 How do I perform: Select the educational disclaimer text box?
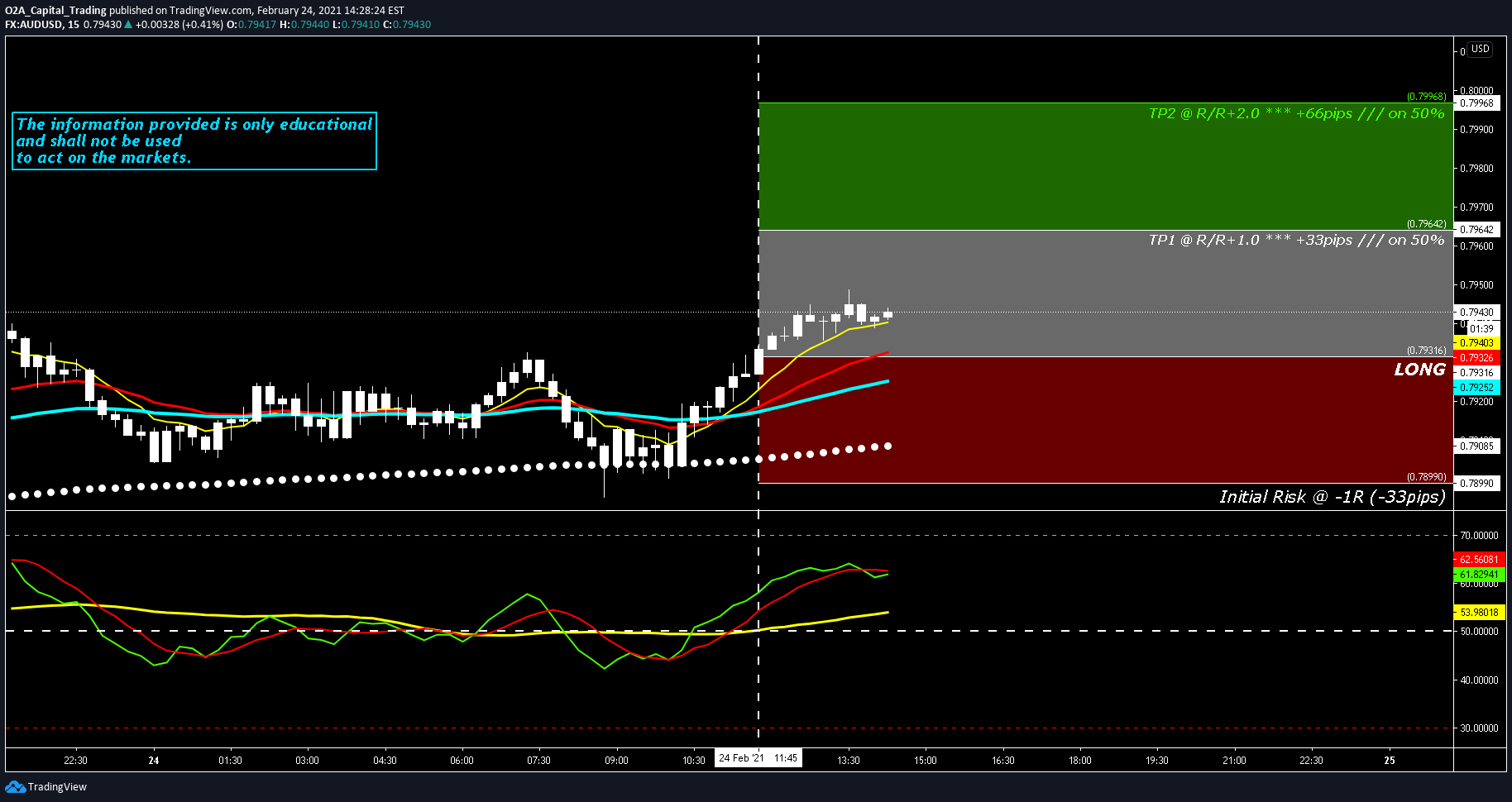coord(194,141)
